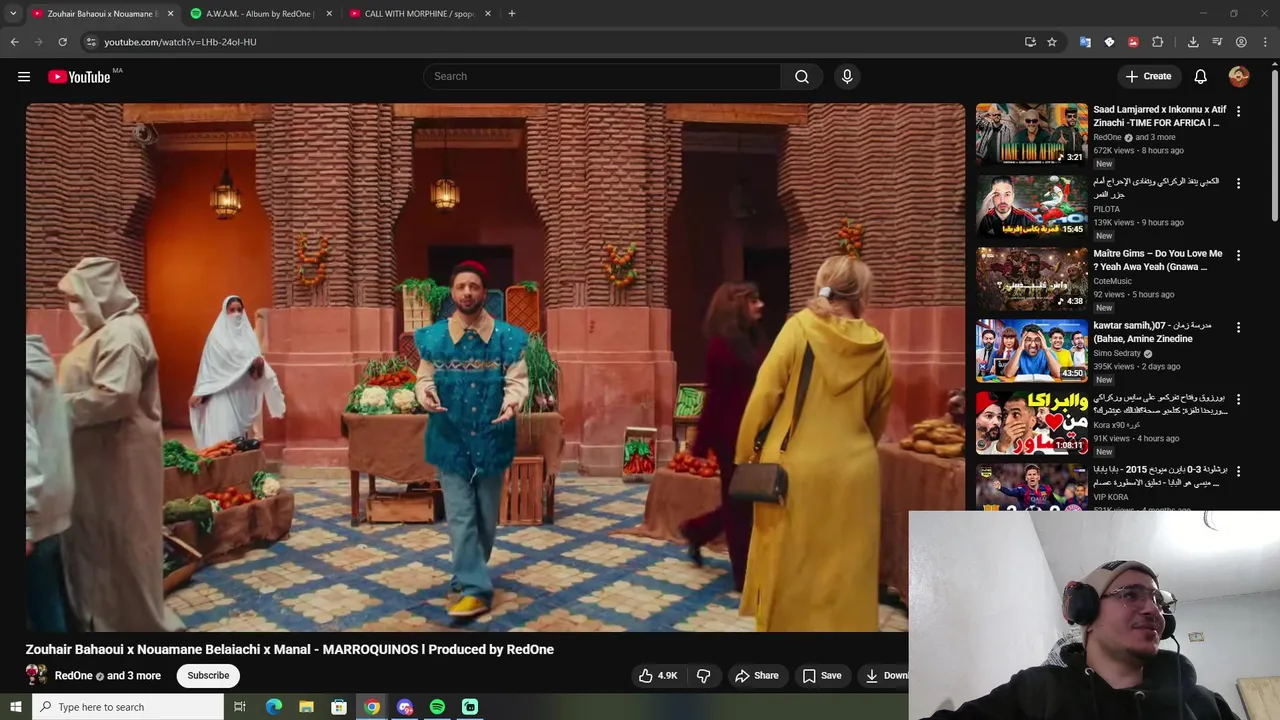
Task: Open Task View on the taskbar
Action: pyautogui.click(x=240, y=707)
